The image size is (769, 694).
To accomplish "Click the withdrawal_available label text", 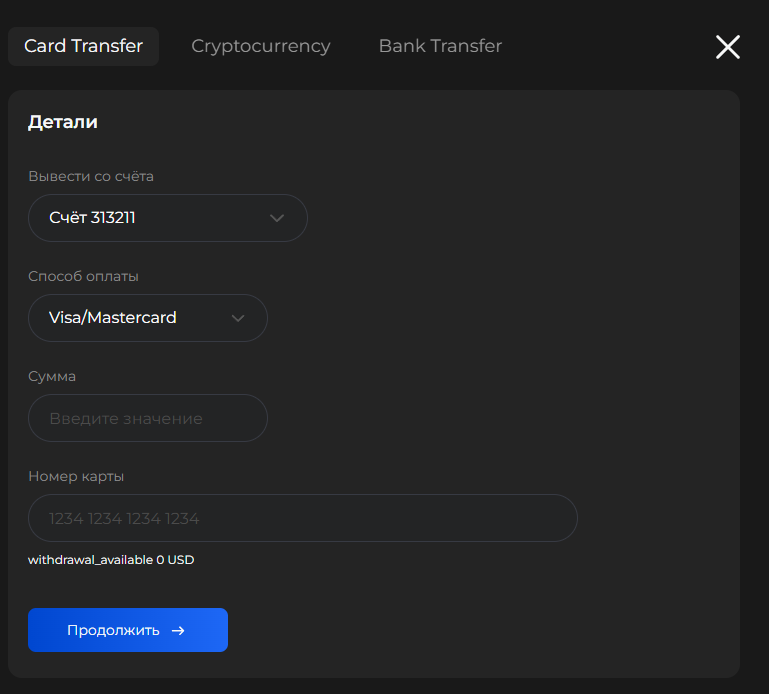I will tap(90, 560).
